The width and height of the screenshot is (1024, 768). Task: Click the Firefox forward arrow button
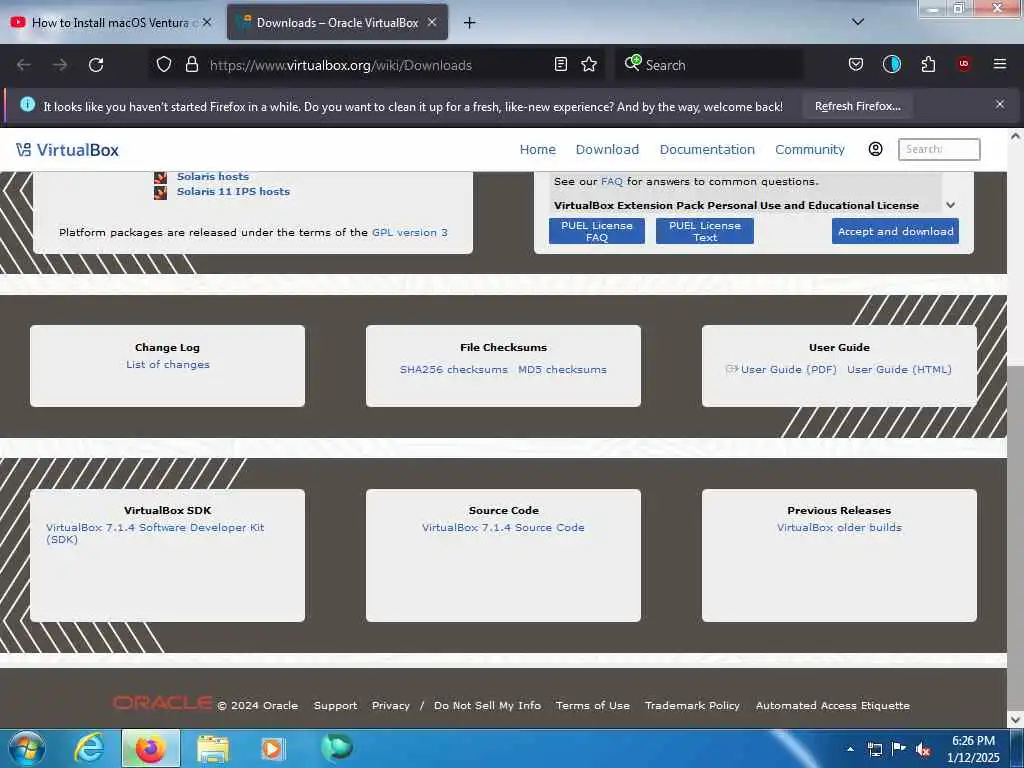60,65
